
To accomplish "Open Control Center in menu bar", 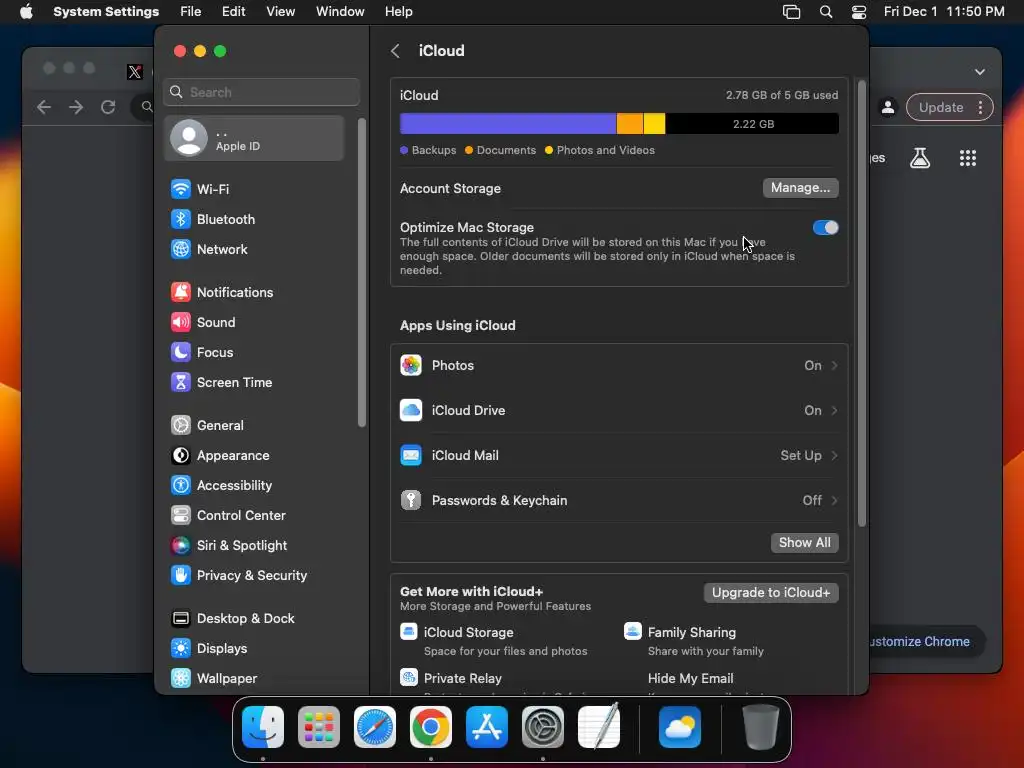I will click(859, 12).
